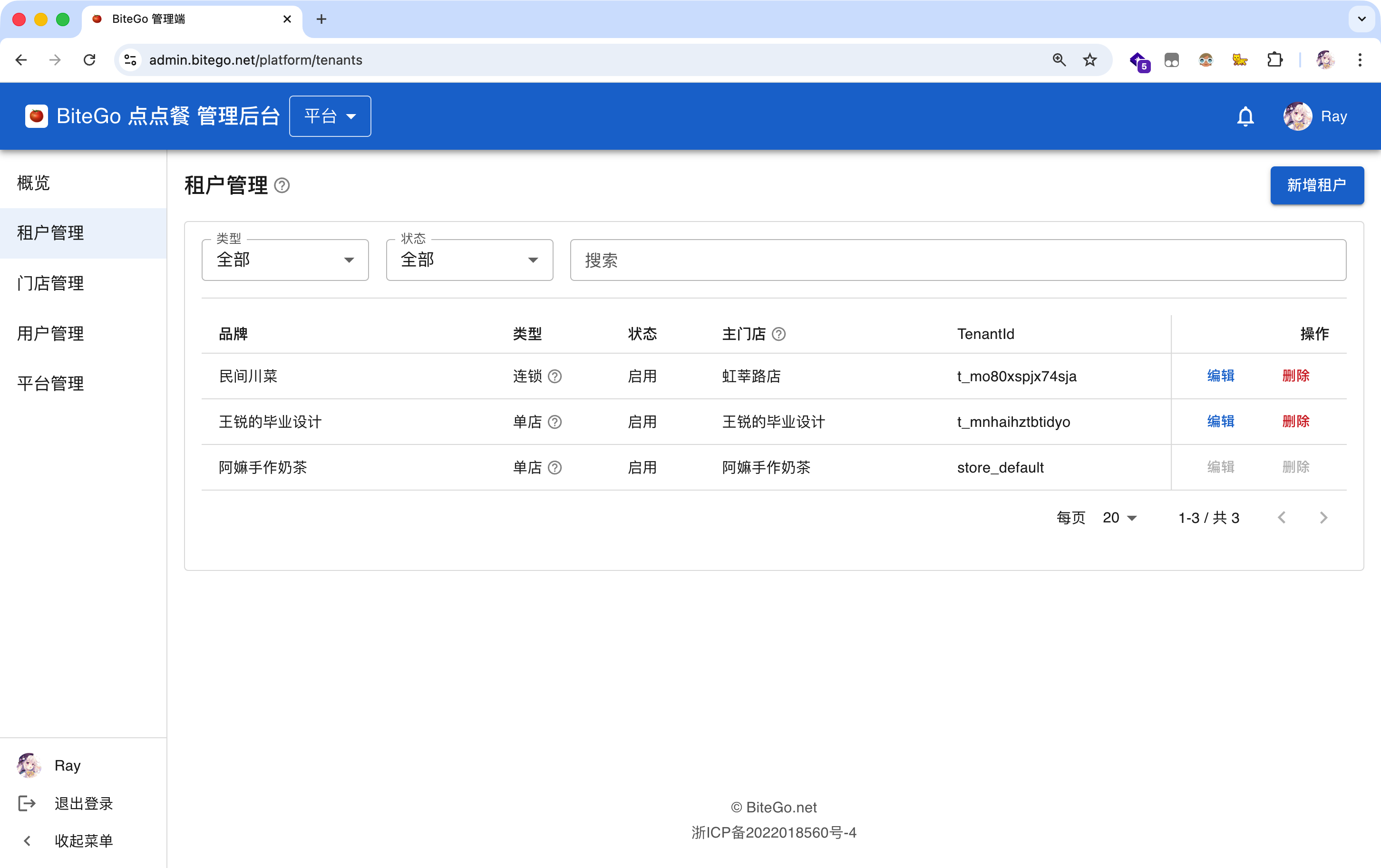Screen dimensions: 1381x868
Task: Click the browser address bar URL
Action: (256, 59)
